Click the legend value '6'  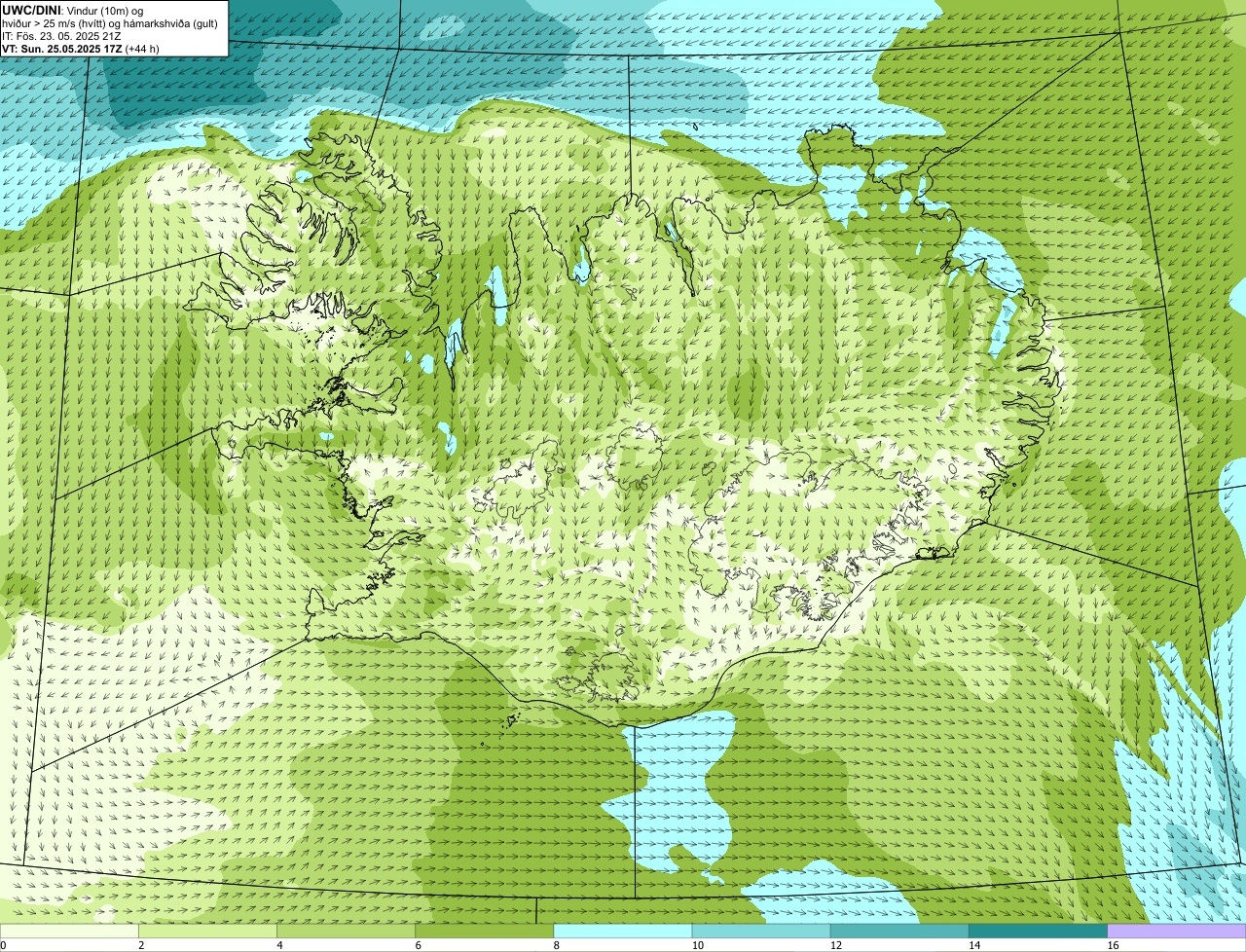click(x=419, y=945)
